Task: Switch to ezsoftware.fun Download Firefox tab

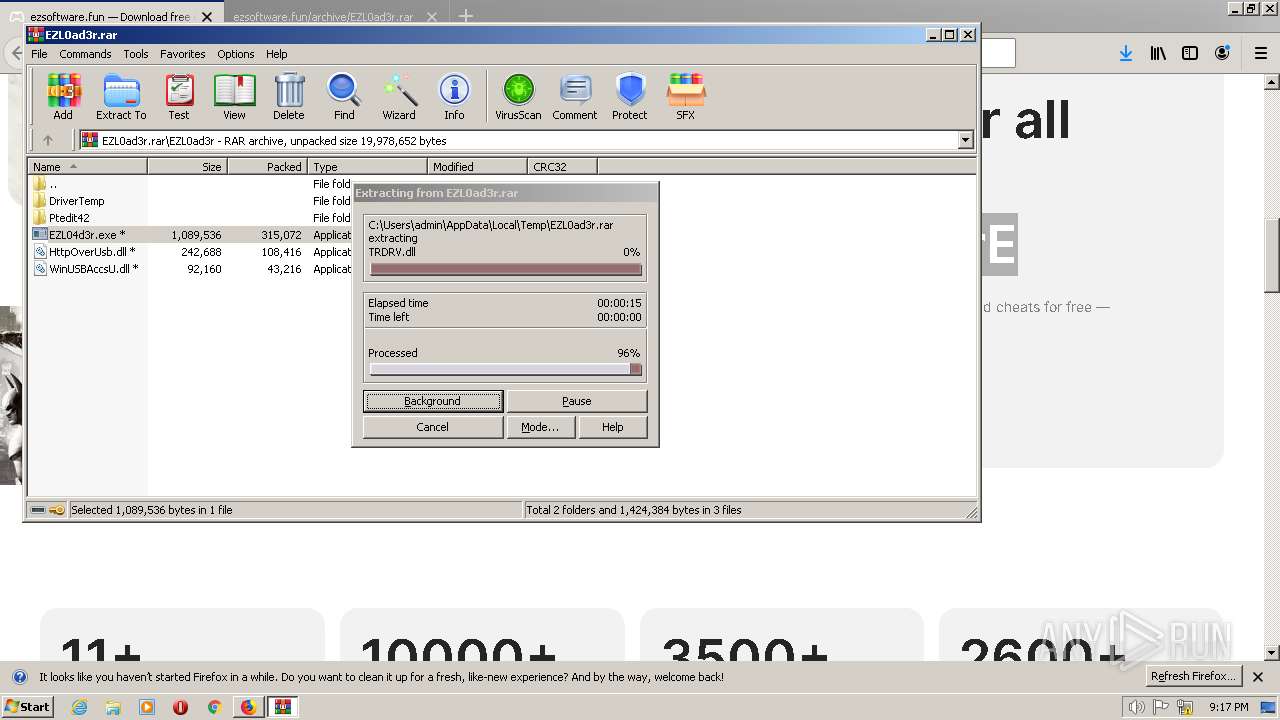Action: (x=110, y=17)
